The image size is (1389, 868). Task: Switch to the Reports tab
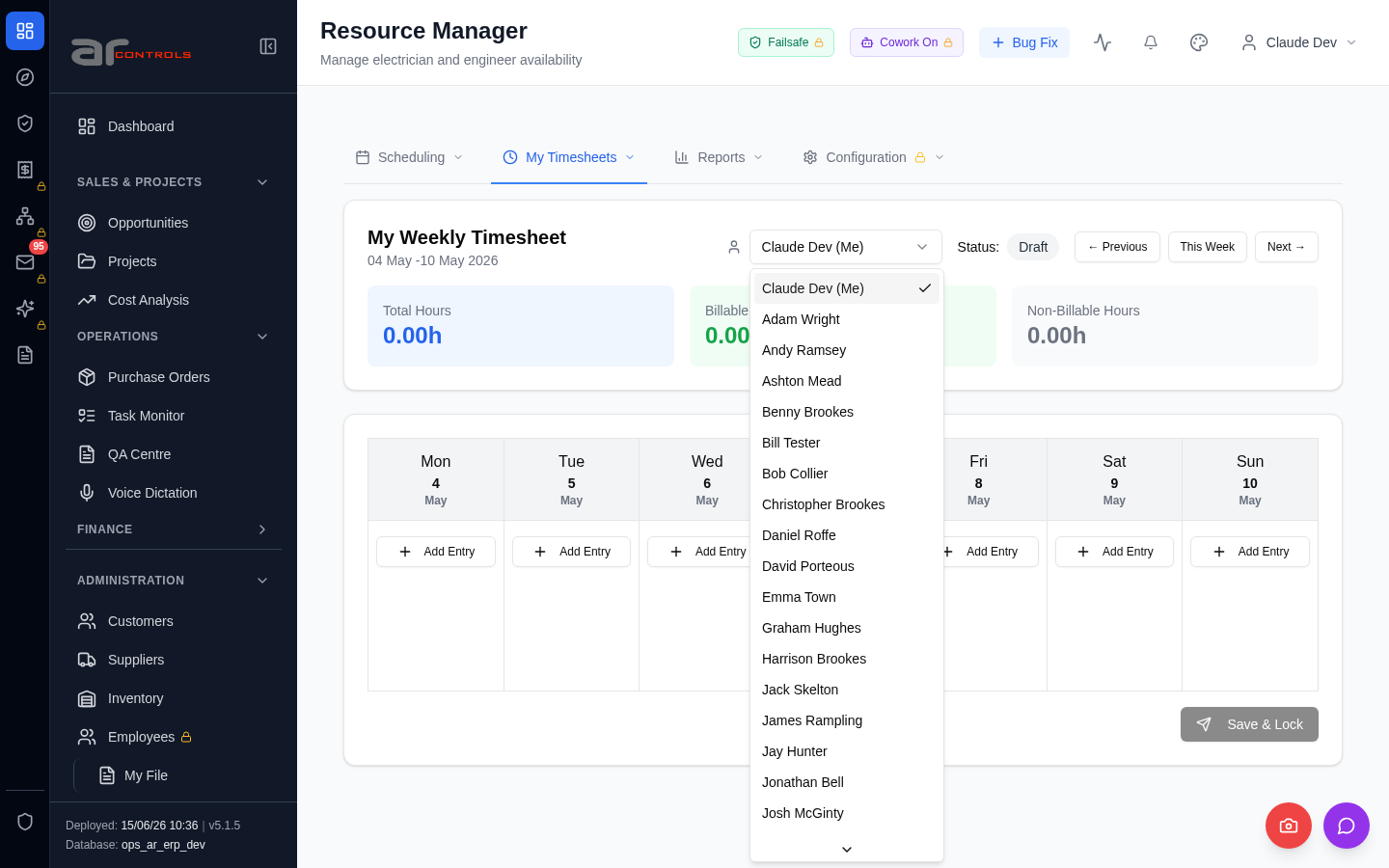coord(719,157)
